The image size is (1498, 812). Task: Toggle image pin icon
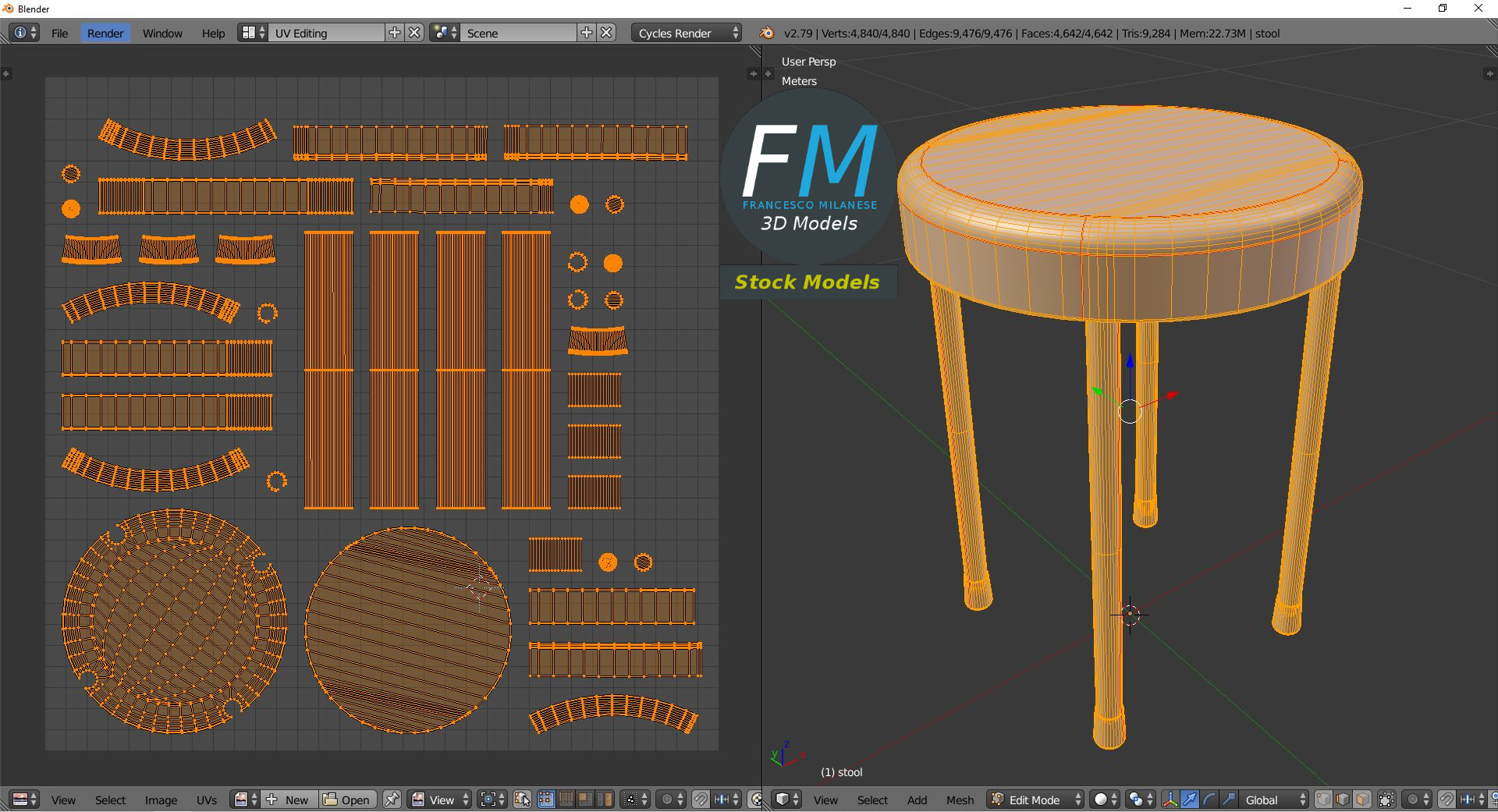coord(392,800)
